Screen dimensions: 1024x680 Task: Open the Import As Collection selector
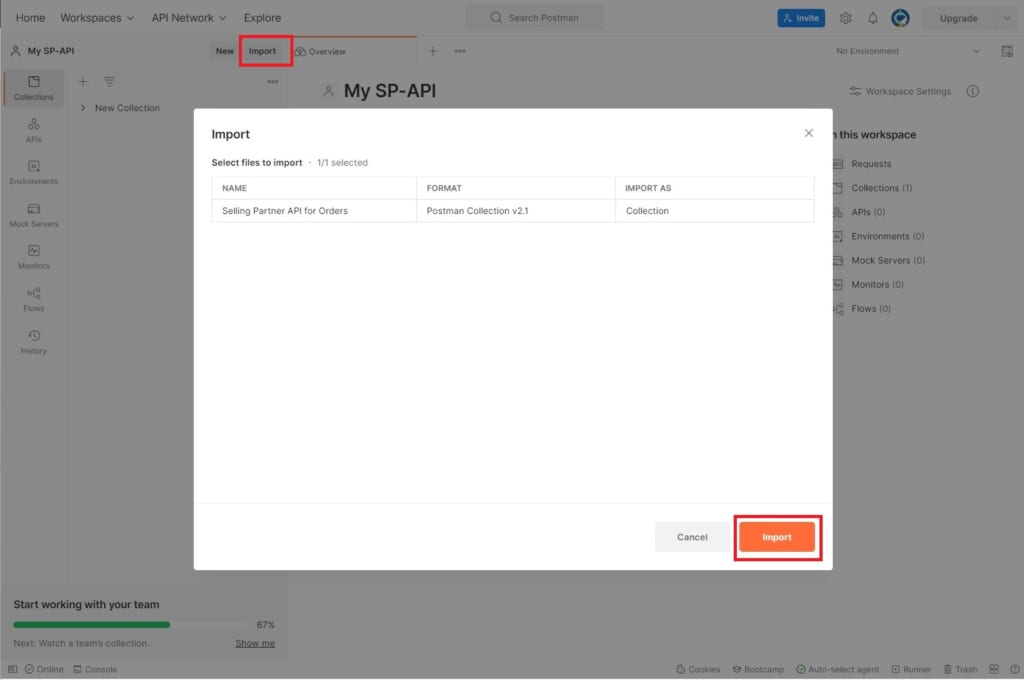coord(714,211)
